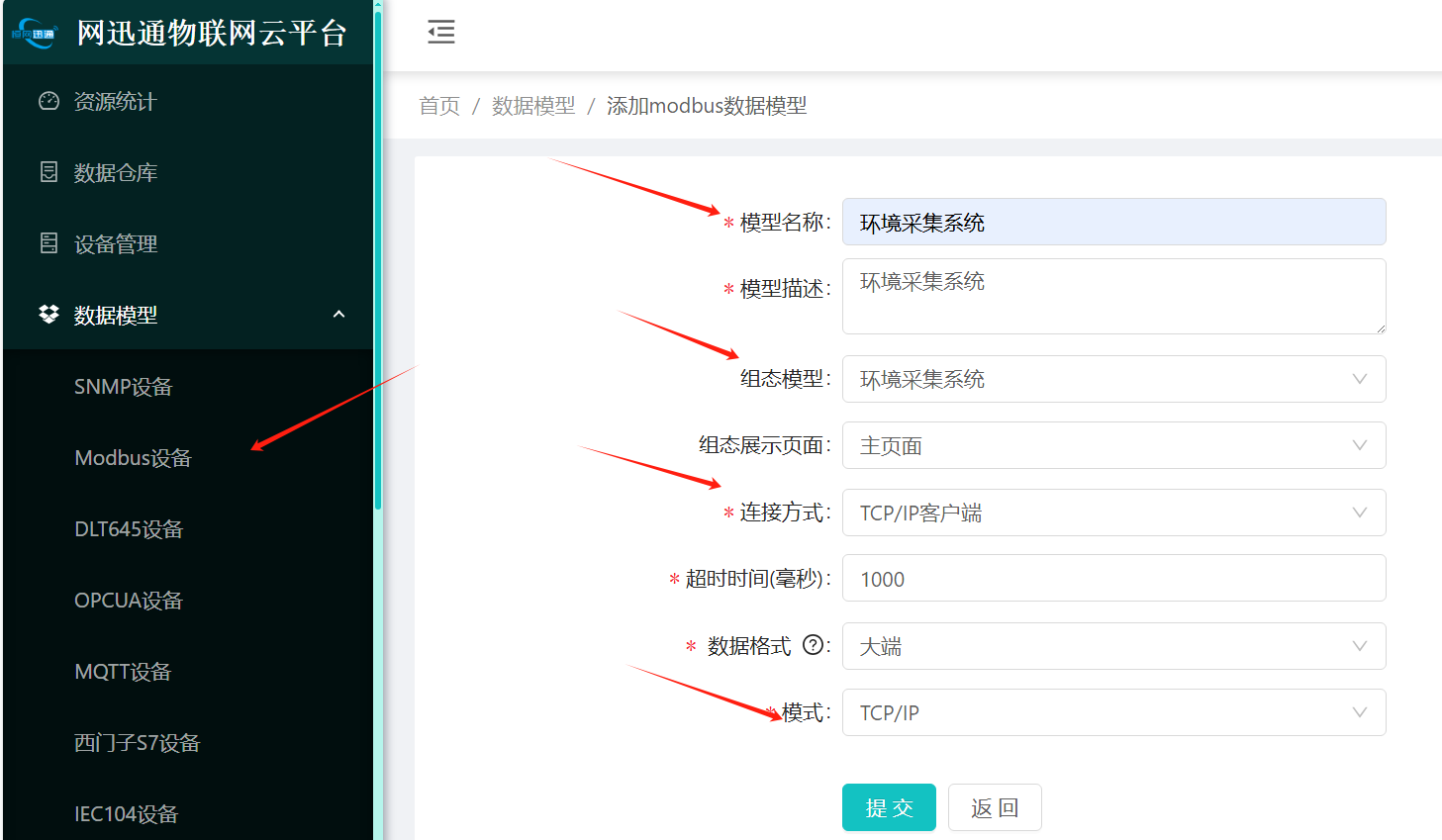Click the 提交 submit button
This screenshot has width=1442, height=840.
[x=889, y=807]
